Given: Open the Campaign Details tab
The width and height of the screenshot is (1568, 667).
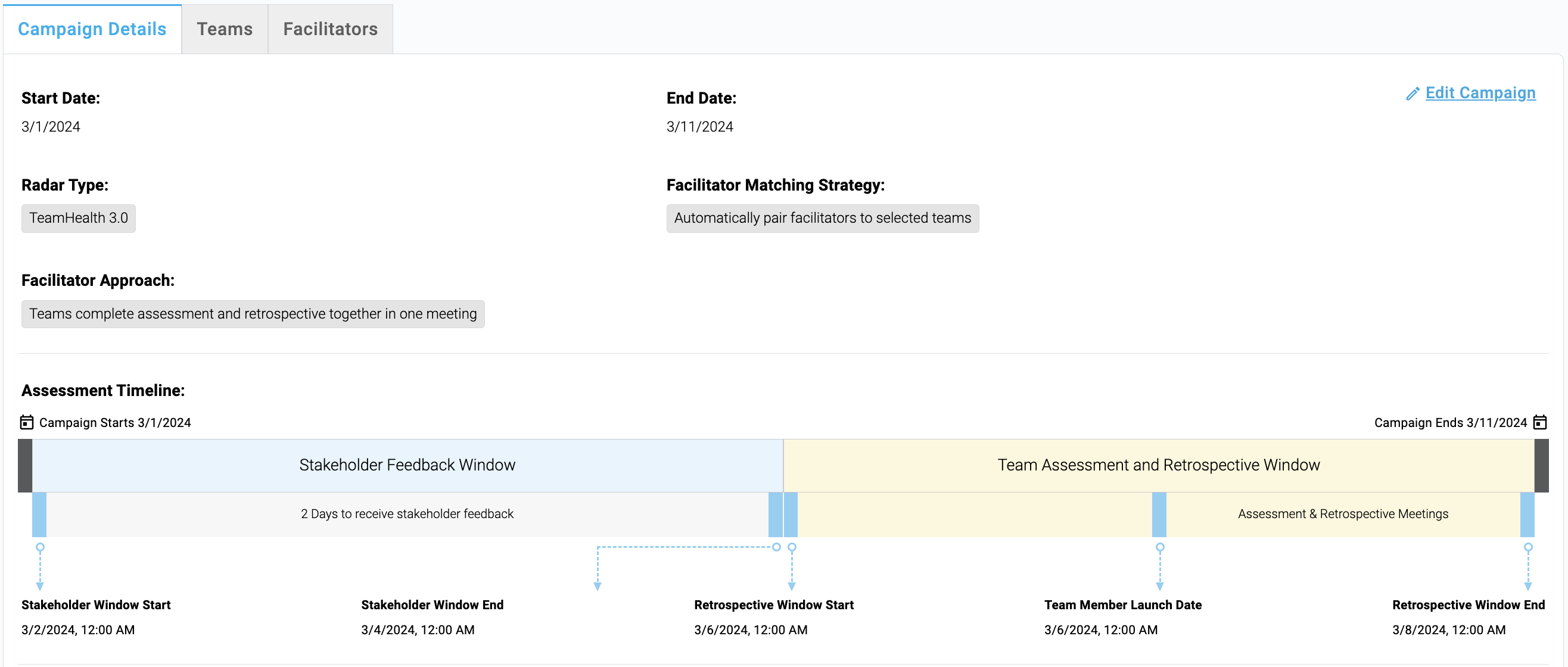Looking at the screenshot, I should pyautogui.click(x=92, y=29).
